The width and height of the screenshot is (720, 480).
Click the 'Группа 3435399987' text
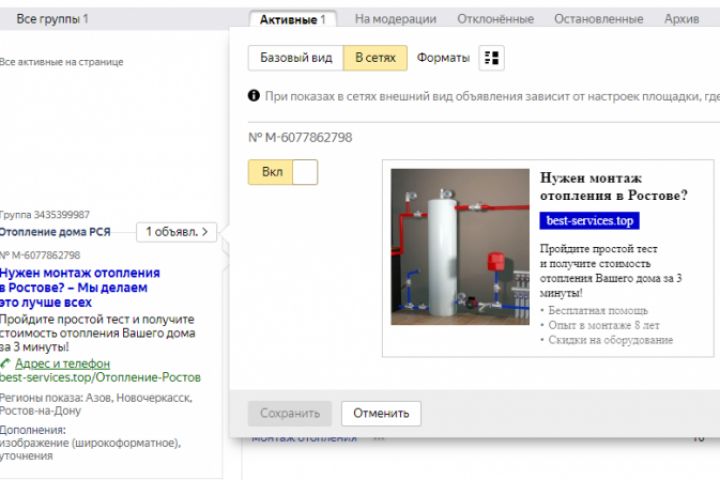[45, 215]
